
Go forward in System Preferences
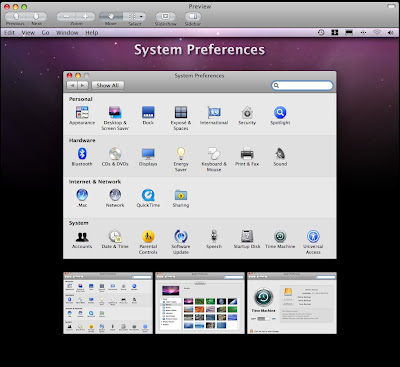[x=83, y=85]
